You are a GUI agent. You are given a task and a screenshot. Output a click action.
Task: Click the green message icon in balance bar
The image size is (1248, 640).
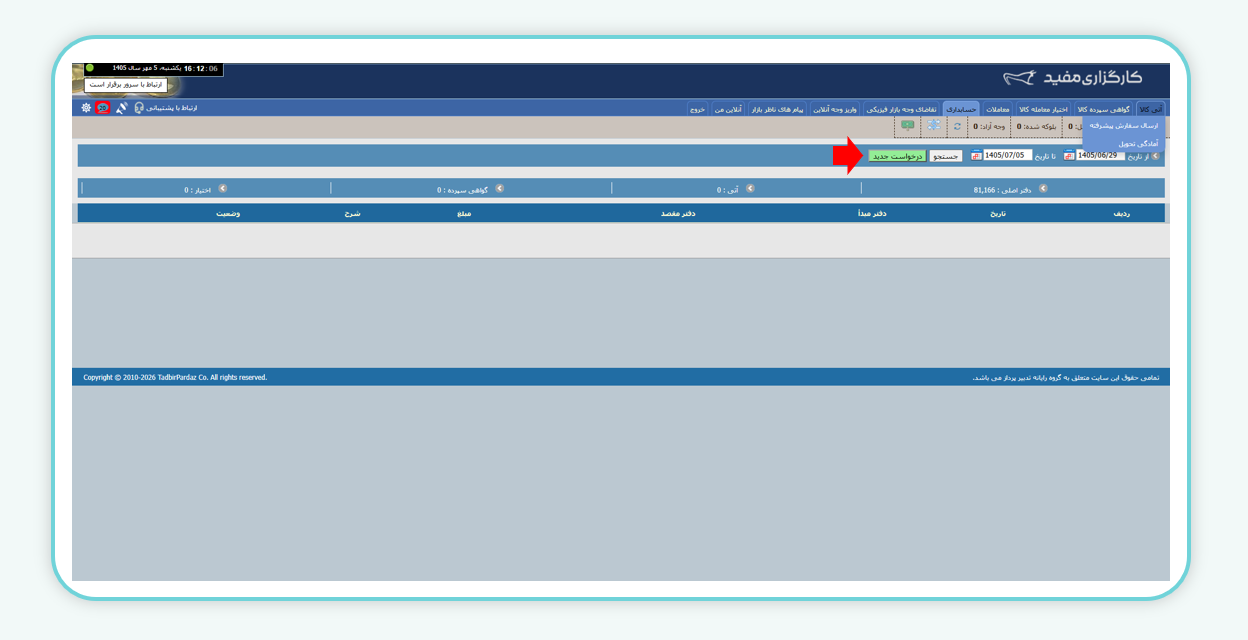(x=907, y=125)
